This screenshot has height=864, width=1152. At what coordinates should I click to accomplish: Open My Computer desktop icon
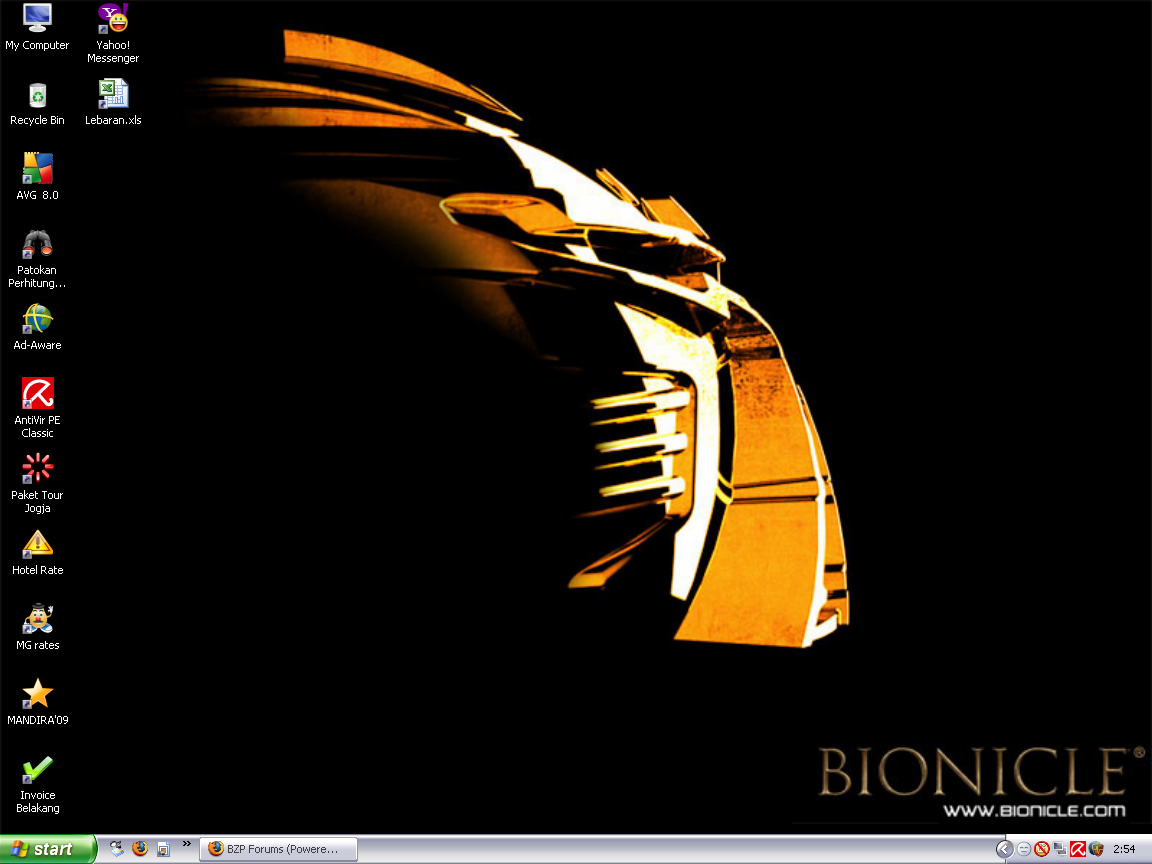pyautogui.click(x=37, y=28)
